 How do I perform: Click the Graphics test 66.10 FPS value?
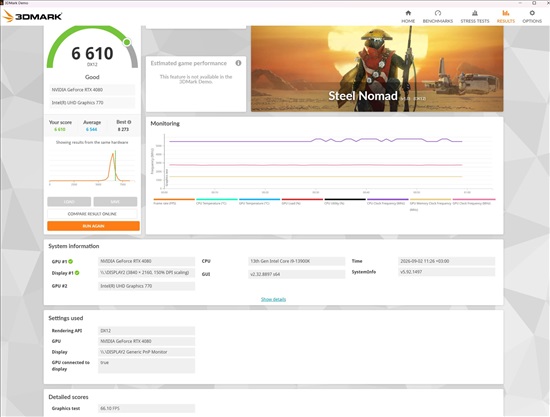click(x=146, y=408)
